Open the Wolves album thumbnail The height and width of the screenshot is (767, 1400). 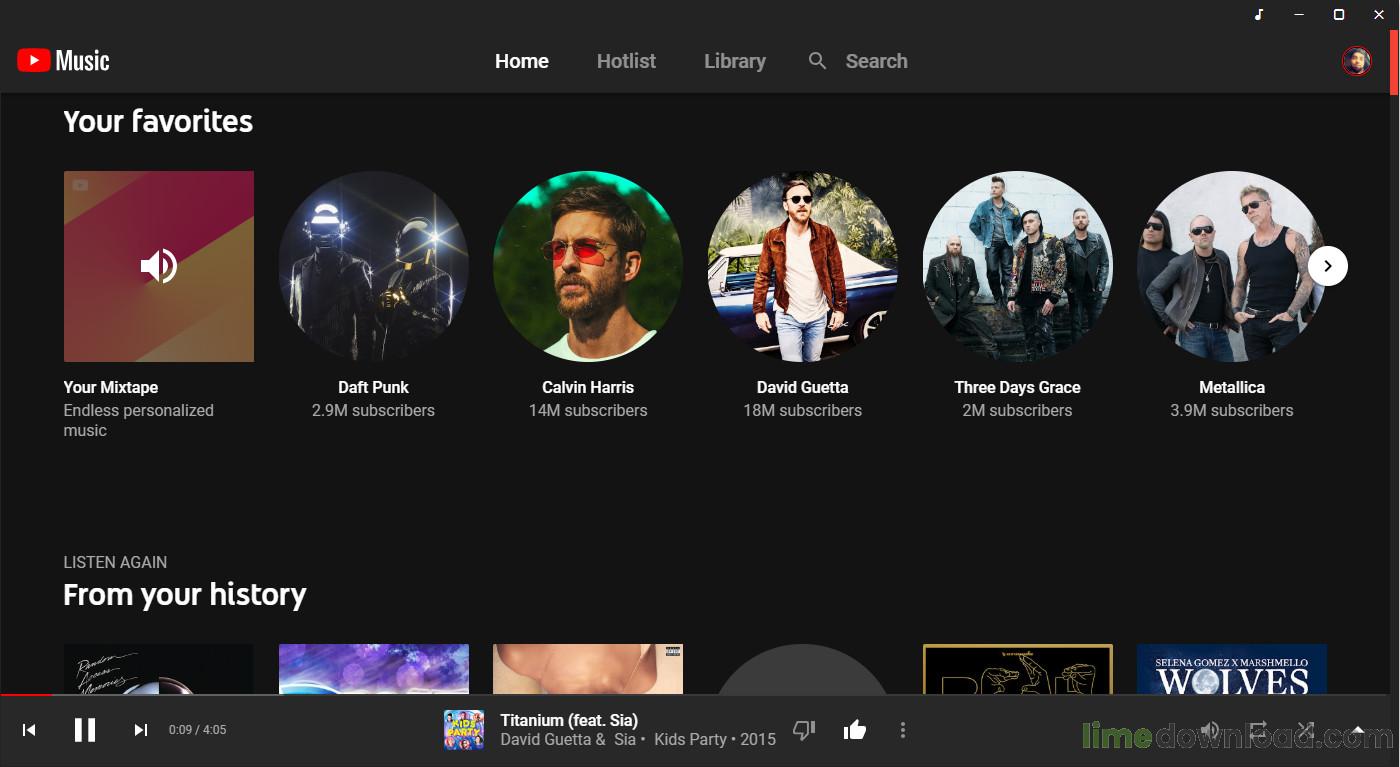1231,669
